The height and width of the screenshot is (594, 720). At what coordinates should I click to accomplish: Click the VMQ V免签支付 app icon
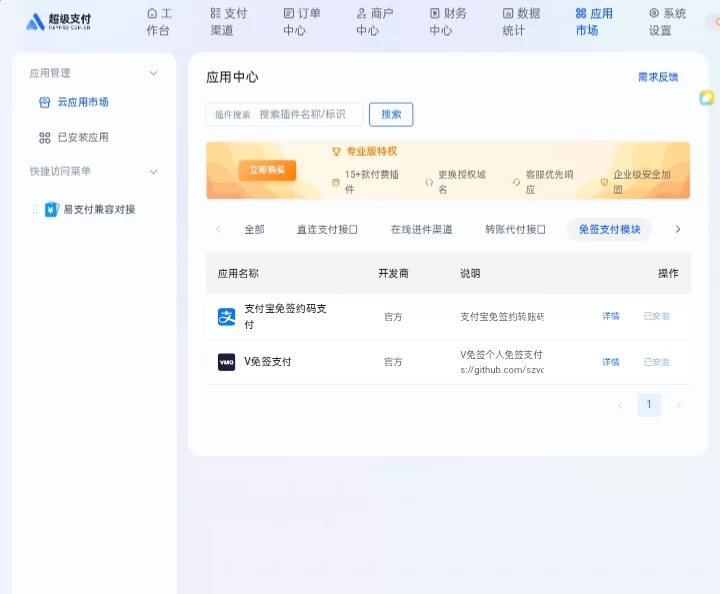tap(226, 362)
